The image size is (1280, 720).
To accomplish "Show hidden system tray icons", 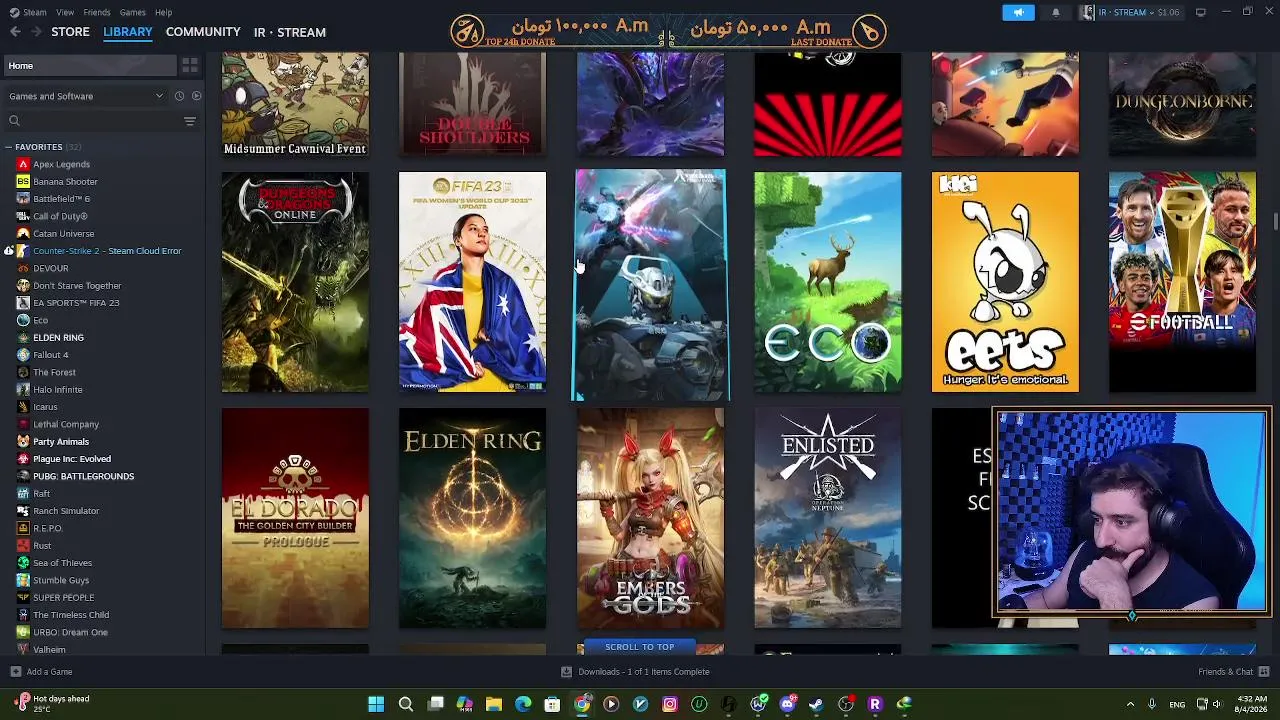I will (1130, 704).
